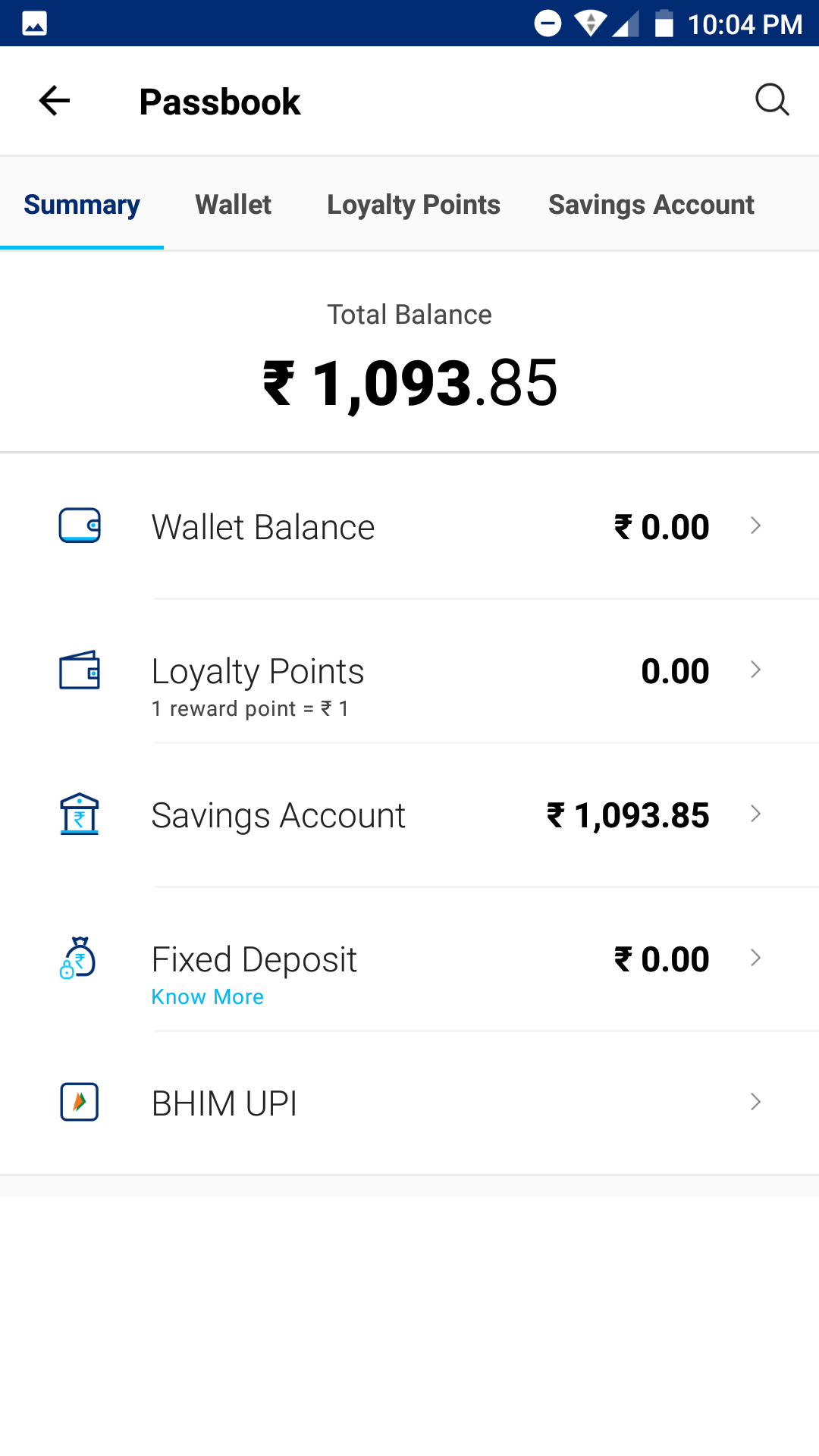Select the Summary tab

[x=82, y=205]
